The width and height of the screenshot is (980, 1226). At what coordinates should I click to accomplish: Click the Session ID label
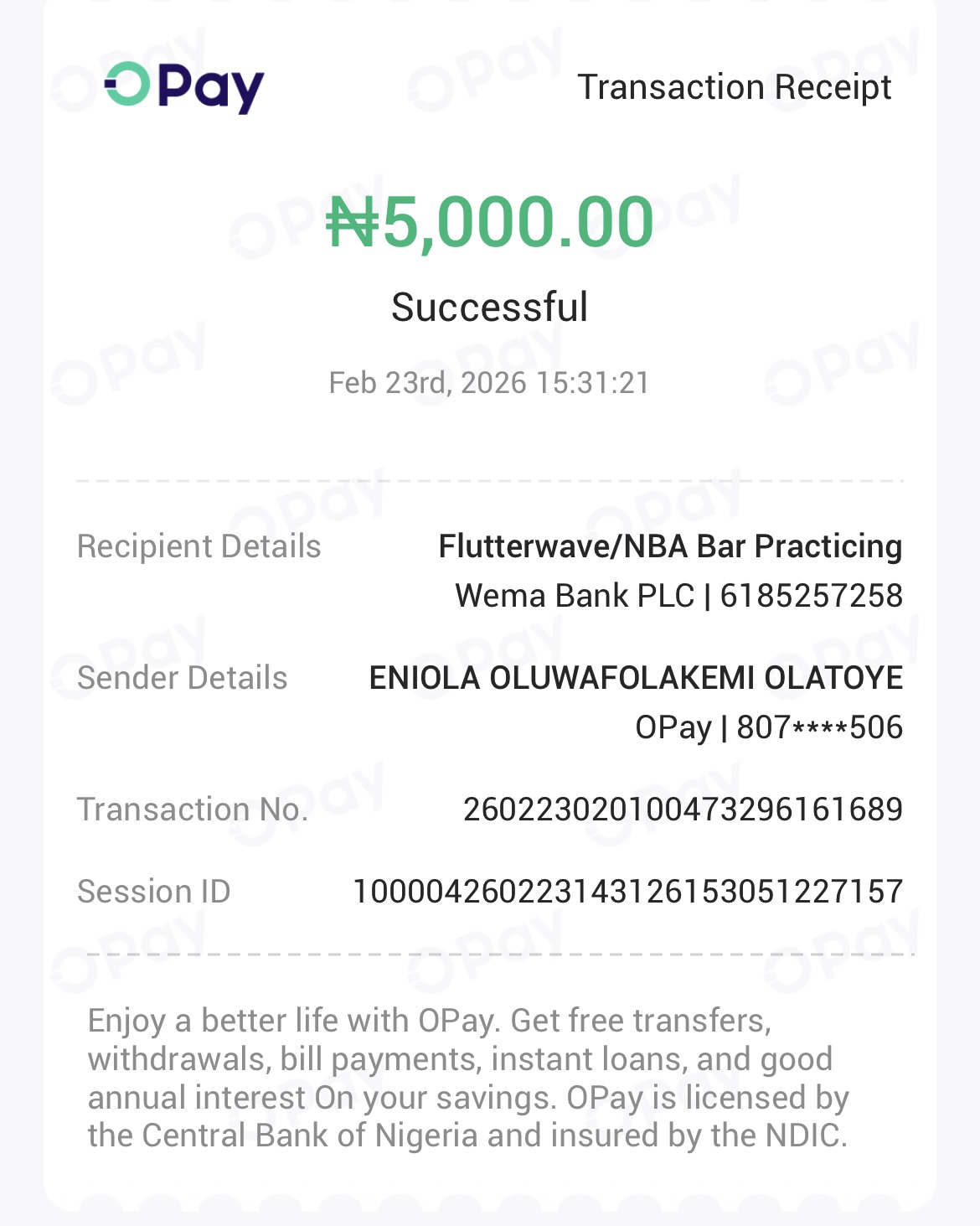coord(153,892)
